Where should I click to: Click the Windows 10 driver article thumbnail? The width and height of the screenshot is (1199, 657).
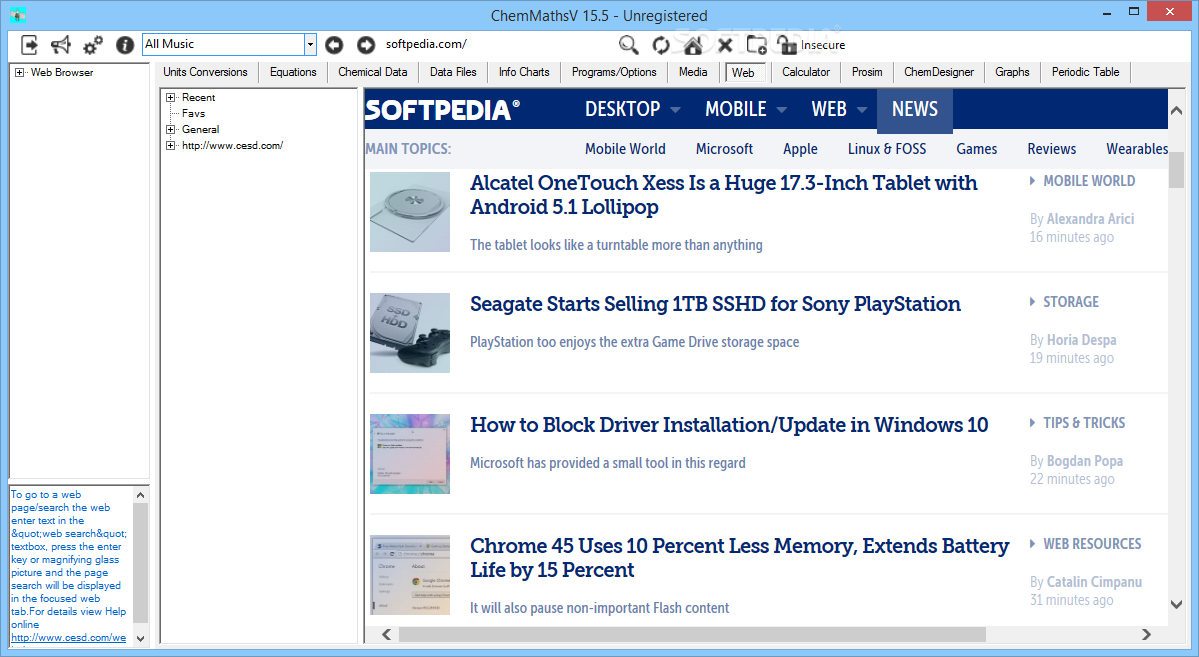(410, 454)
